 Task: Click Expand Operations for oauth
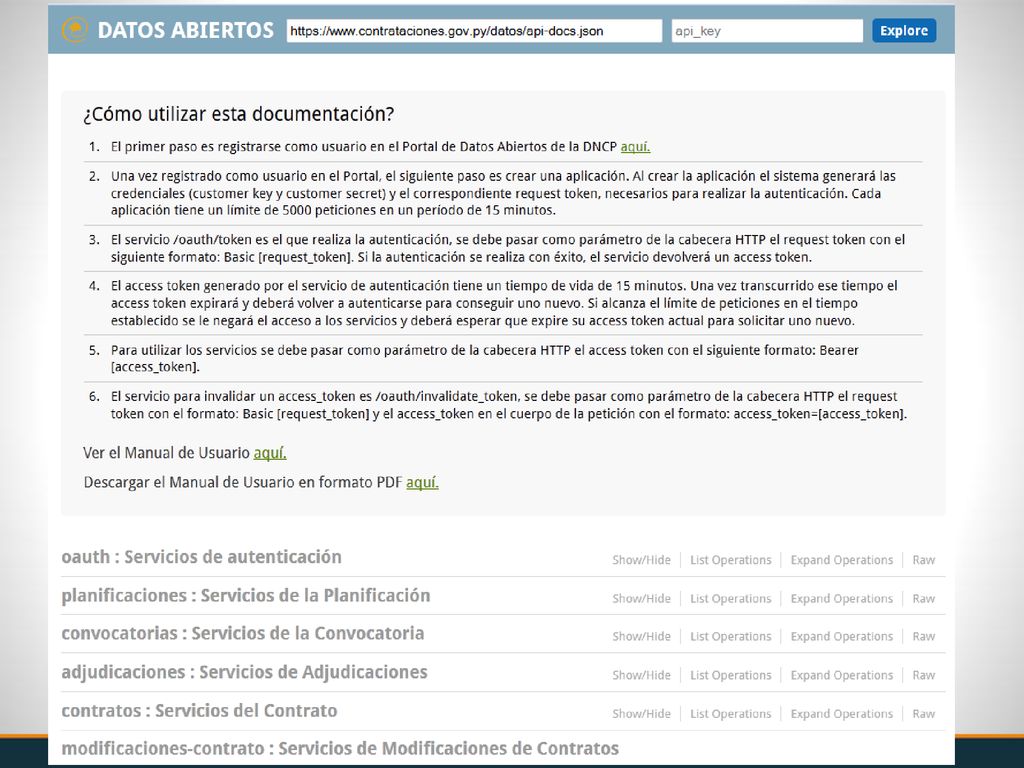coord(842,560)
